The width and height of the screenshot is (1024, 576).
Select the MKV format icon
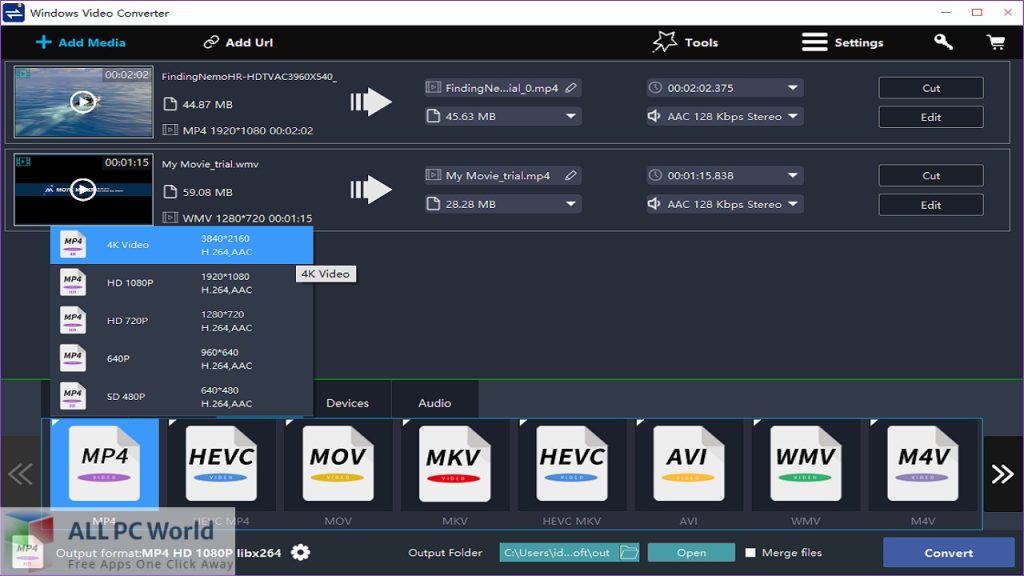pos(455,463)
